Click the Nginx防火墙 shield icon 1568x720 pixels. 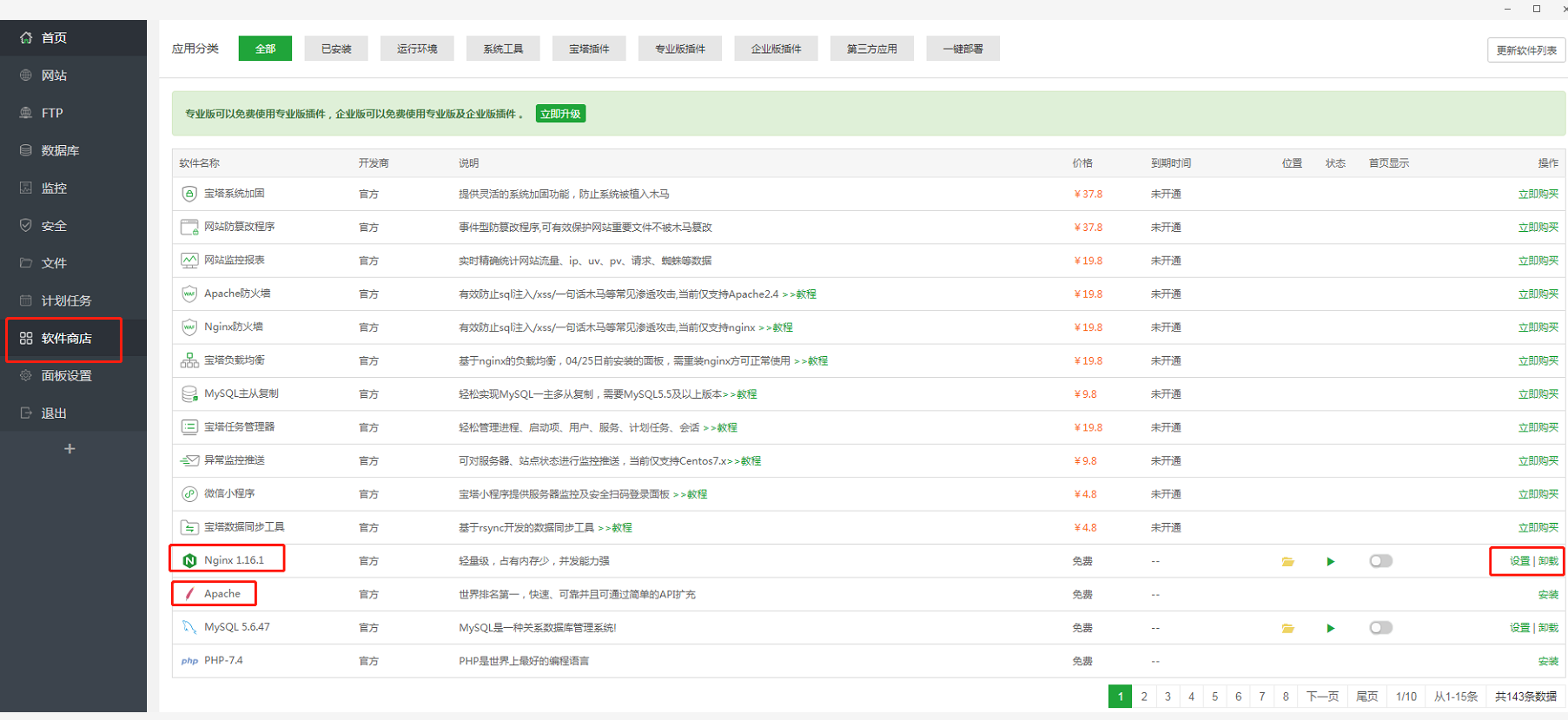pyautogui.click(x=189, y=327)
